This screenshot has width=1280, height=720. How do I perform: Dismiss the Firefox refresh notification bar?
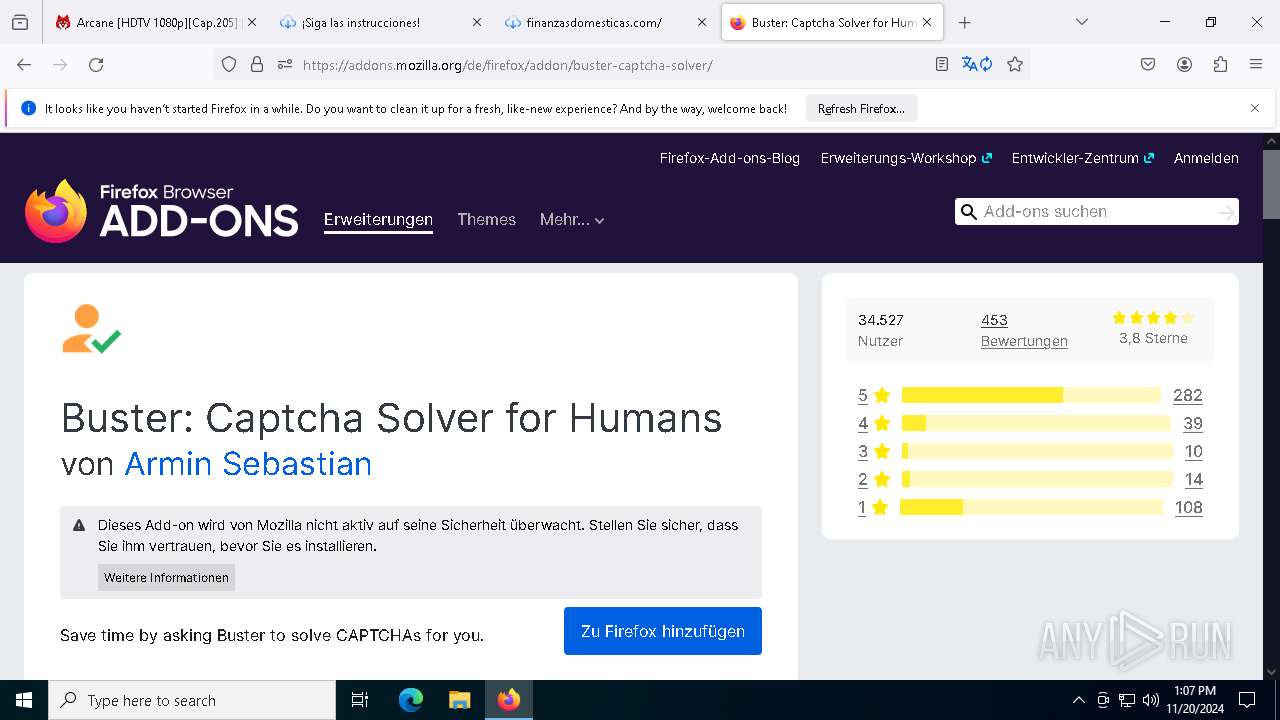point(1254,108)
